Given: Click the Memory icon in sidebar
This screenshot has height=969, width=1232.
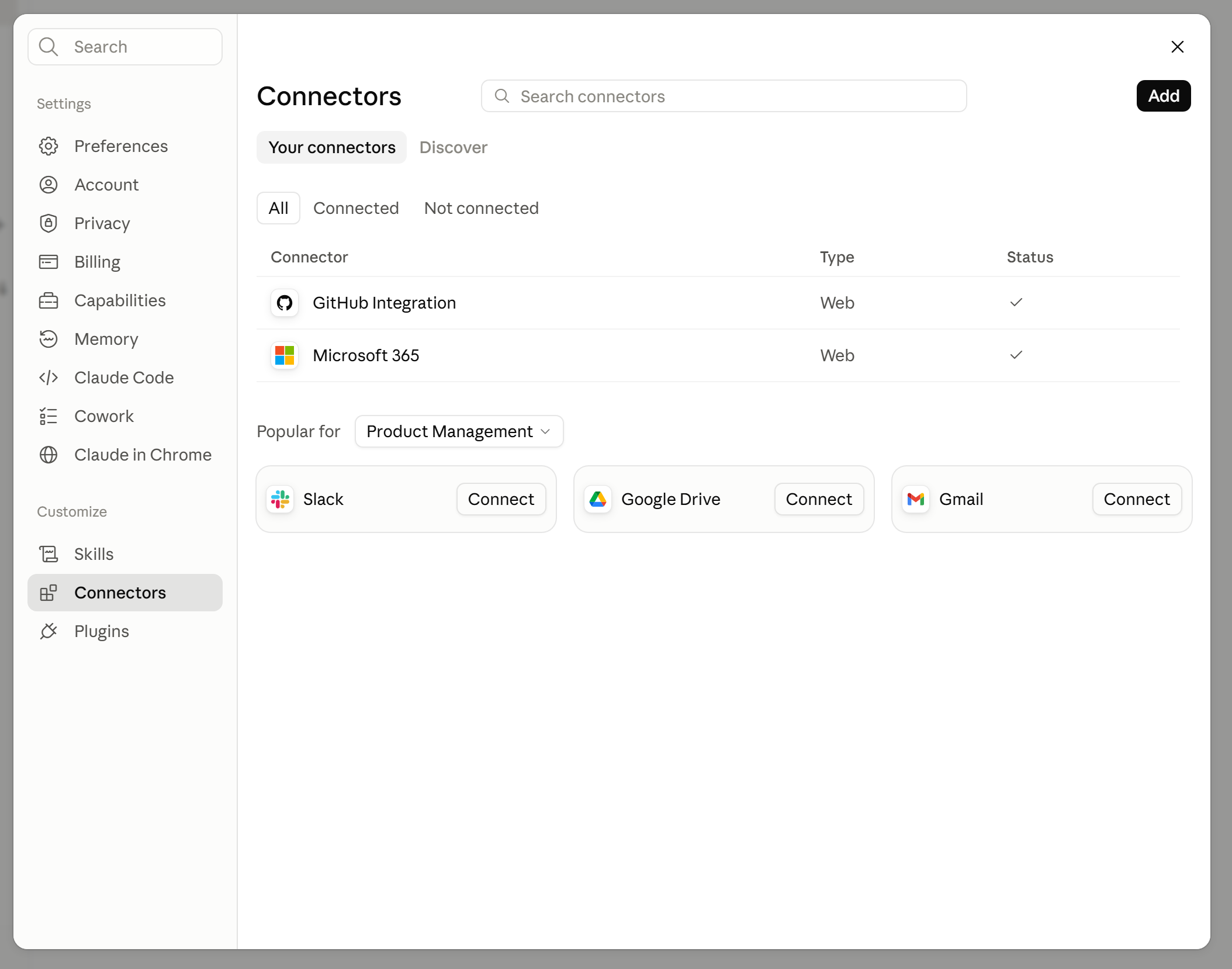Looking at the screenshot, I should tap(49, 339).
